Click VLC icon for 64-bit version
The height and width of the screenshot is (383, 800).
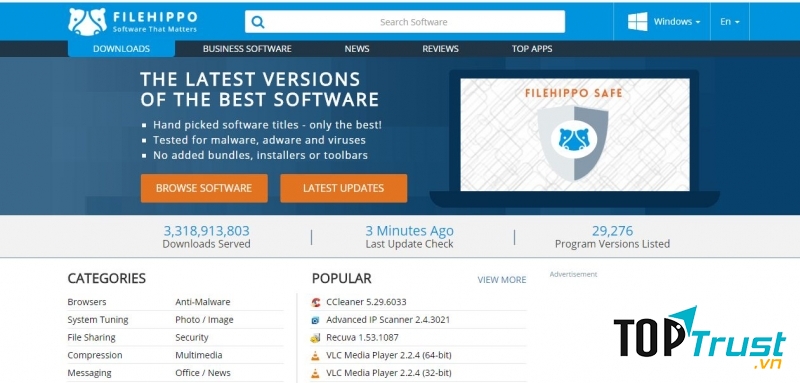(316, 355)
